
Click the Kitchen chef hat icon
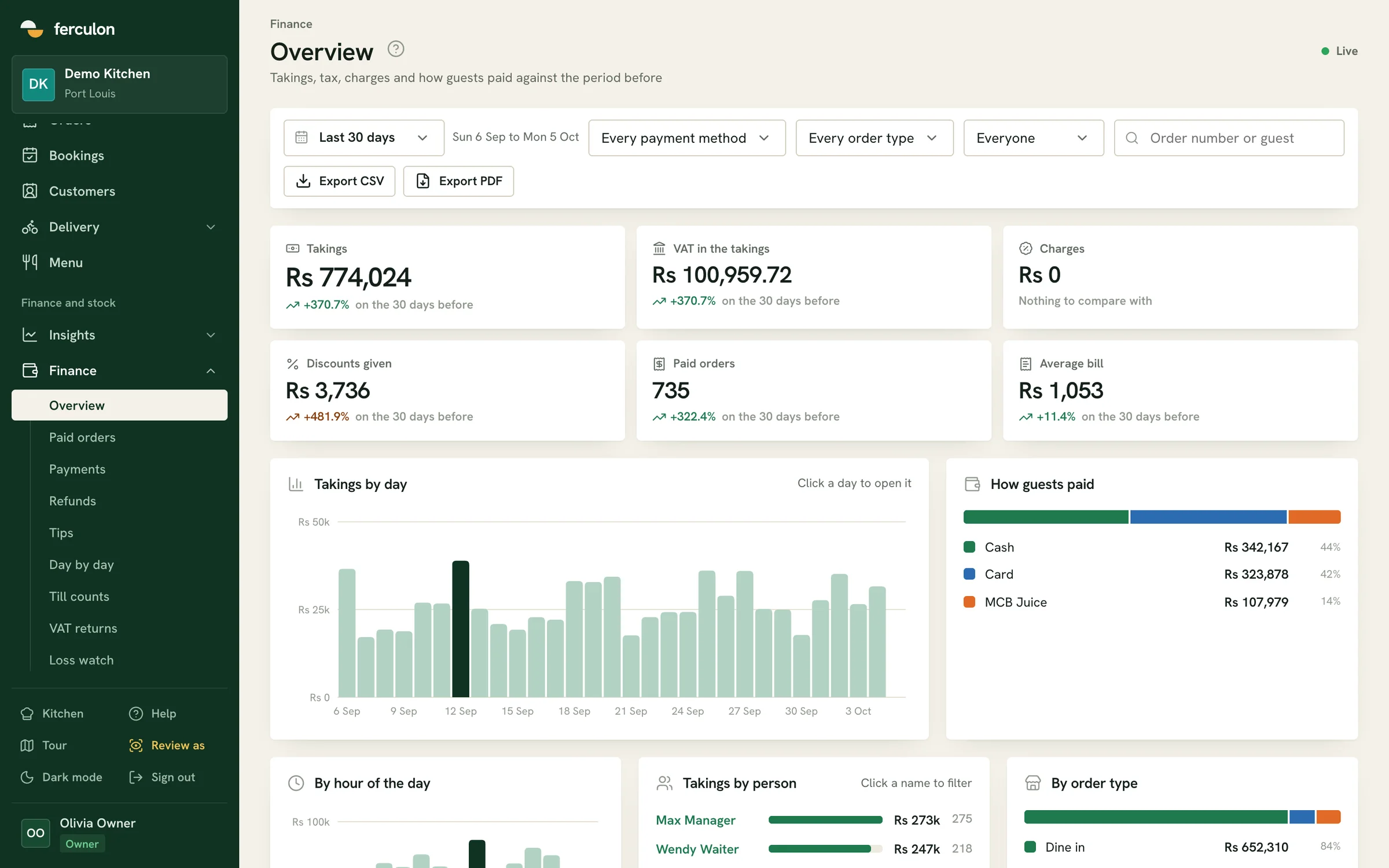point(27,713)
